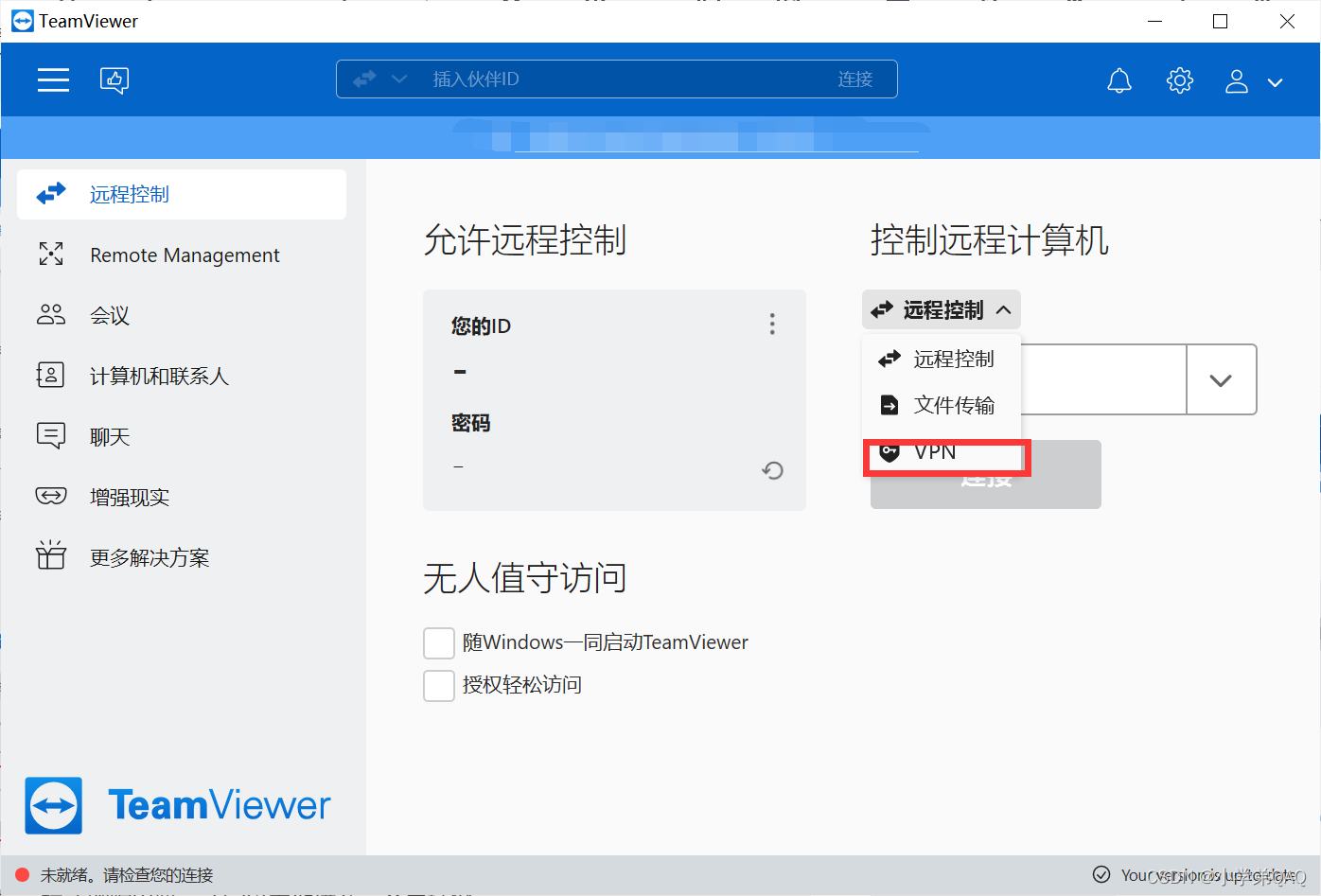Minimize the TeamViewer window
Image resolution: width=1321 pixels, height=896 pixels.
point(1154,21)
